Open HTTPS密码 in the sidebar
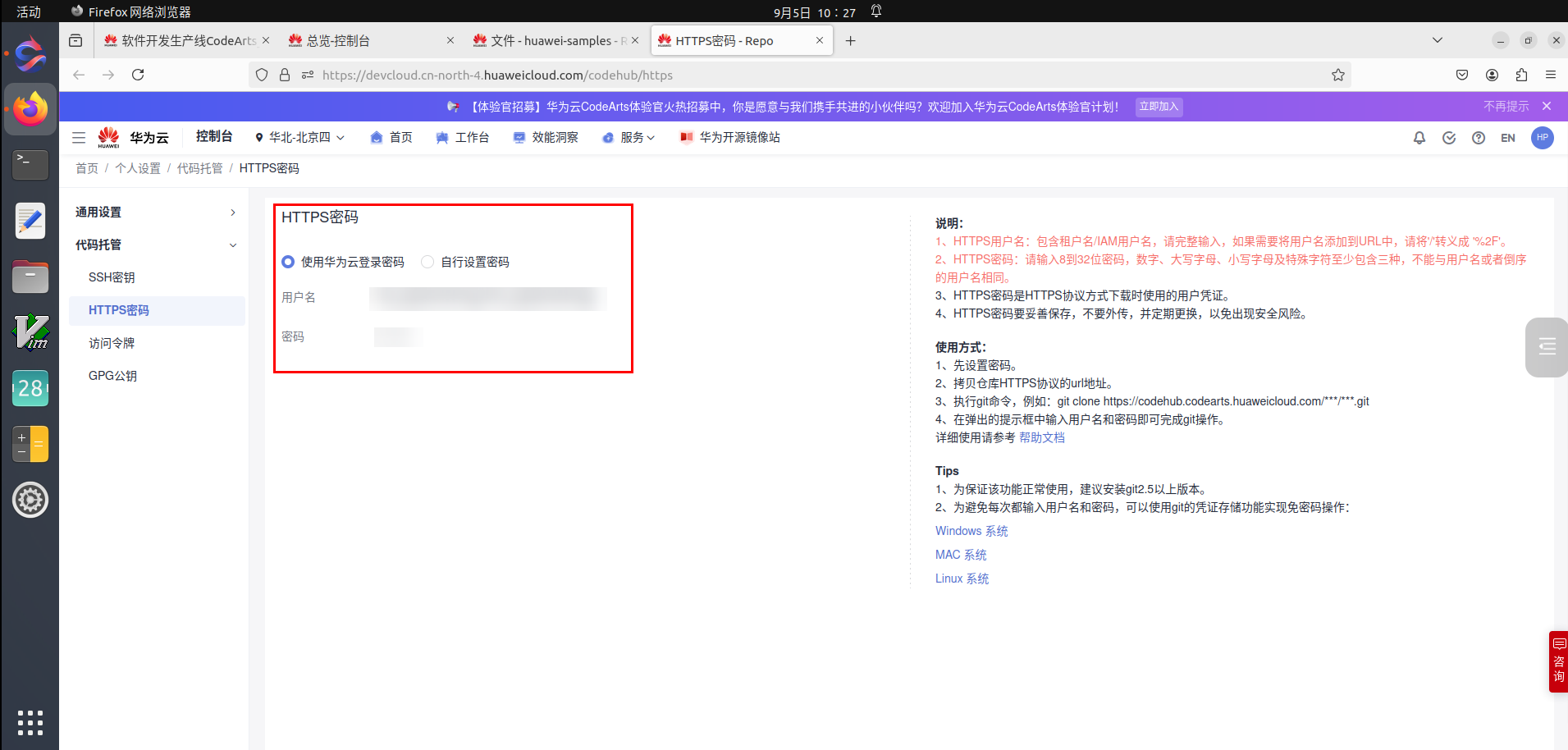Image resolution: width=1568 pixels, height=750 pixels. [x=156, y=311]
